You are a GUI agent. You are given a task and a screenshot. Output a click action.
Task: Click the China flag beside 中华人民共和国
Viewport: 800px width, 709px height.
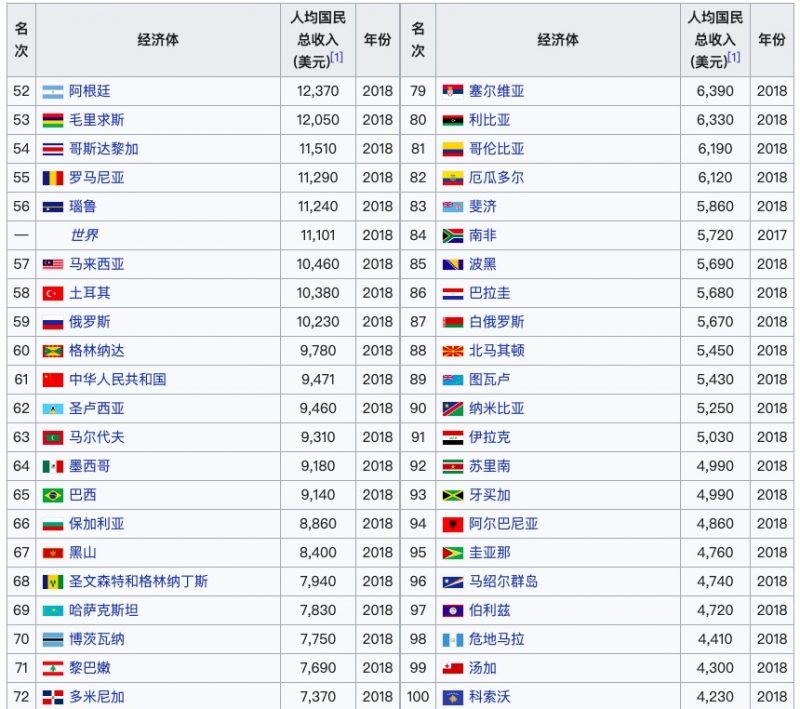pos(53,380)
